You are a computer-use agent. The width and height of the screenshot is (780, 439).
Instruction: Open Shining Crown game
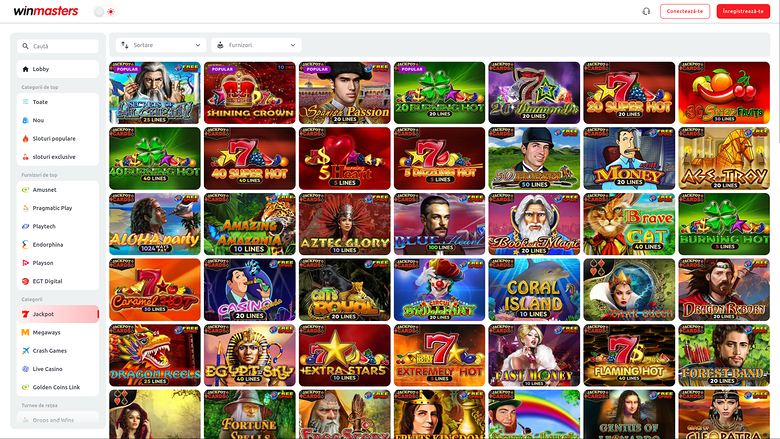[250, 93]
